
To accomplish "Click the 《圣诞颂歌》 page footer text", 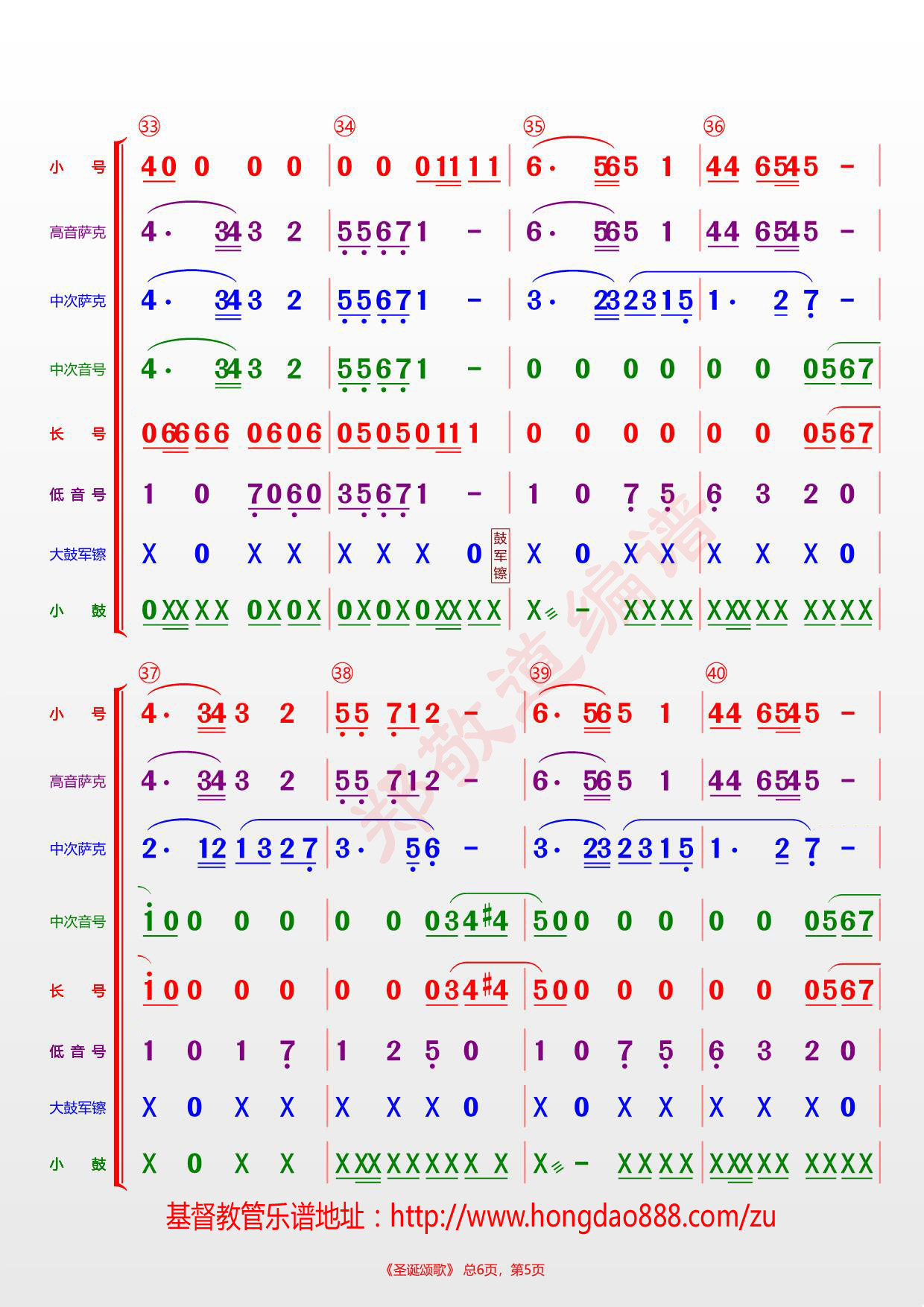I will click(419, 1270).
